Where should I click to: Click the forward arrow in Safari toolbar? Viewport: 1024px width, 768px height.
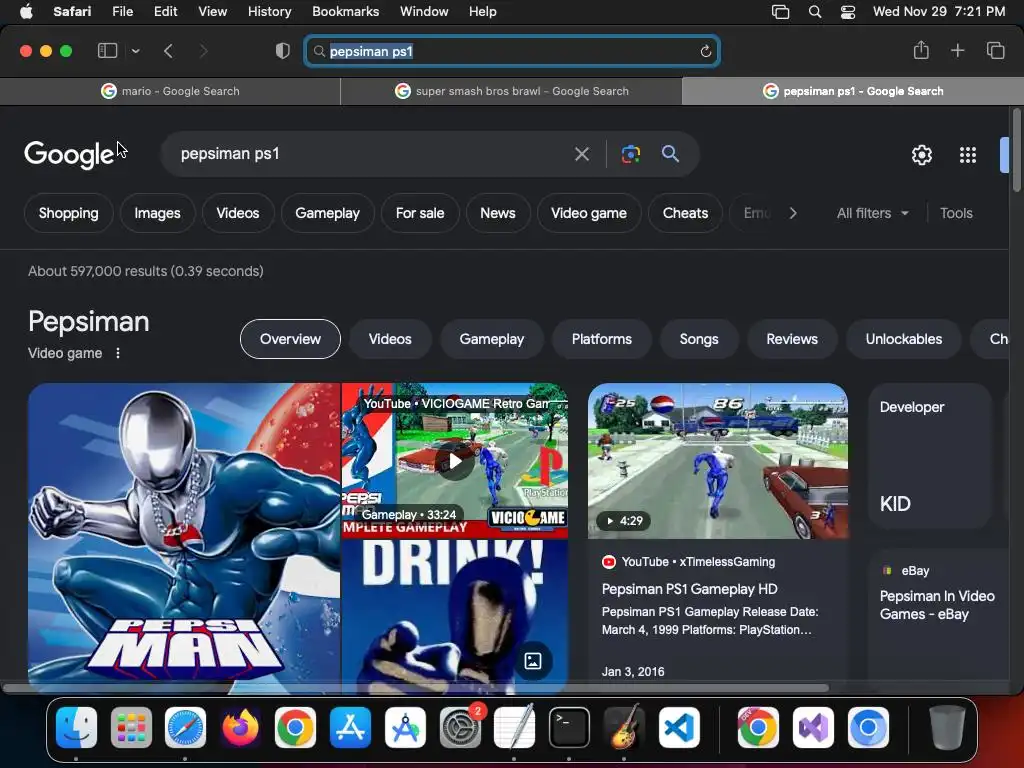[203, 51]
